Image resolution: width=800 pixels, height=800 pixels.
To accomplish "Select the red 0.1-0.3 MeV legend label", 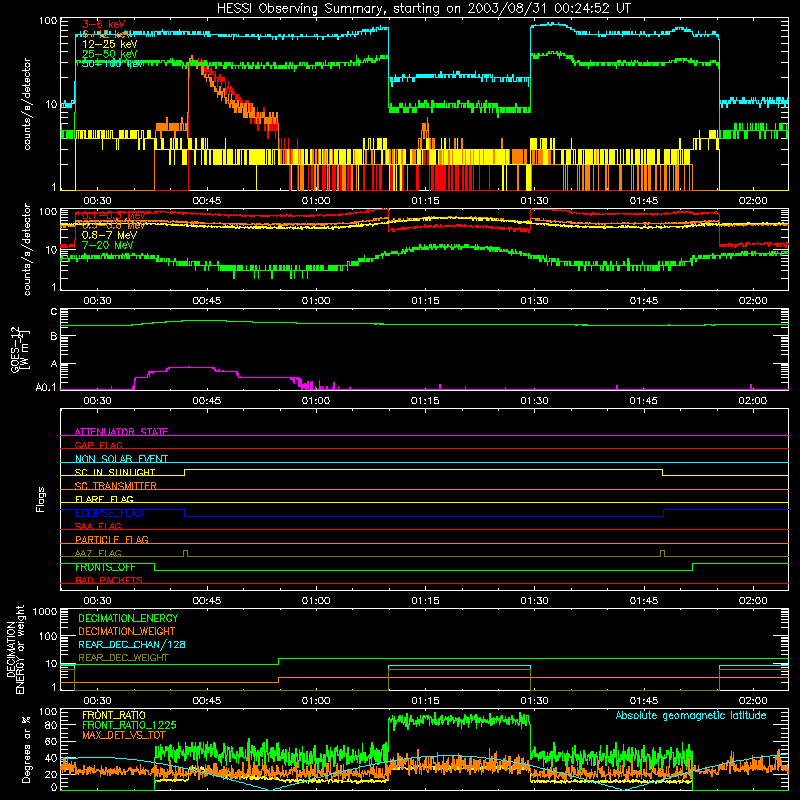I will pos(113,215).
